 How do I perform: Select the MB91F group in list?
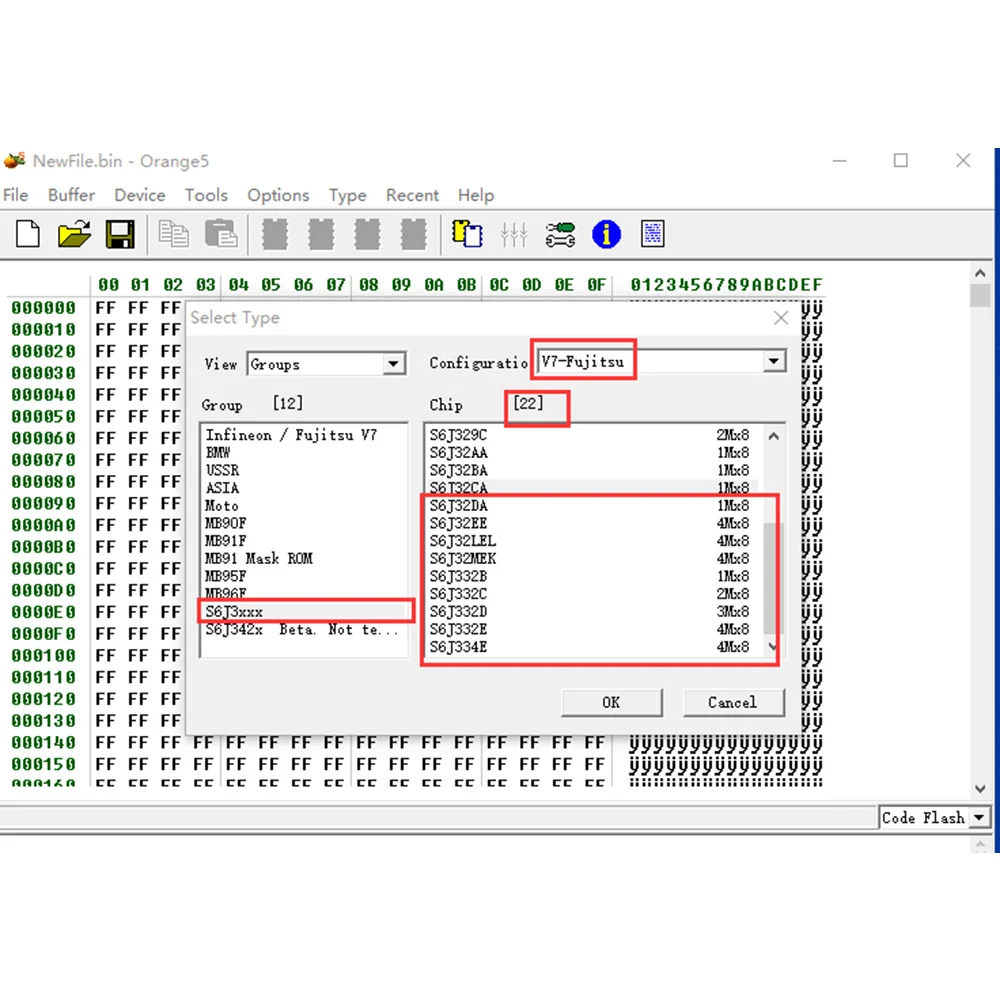pos(225,541)
